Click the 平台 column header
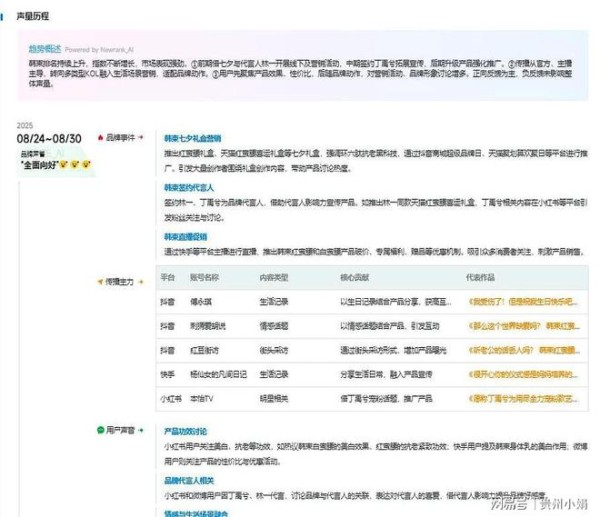Image resolution: width=600 pixels, height=517 pixels. click(x=167, y=277)
